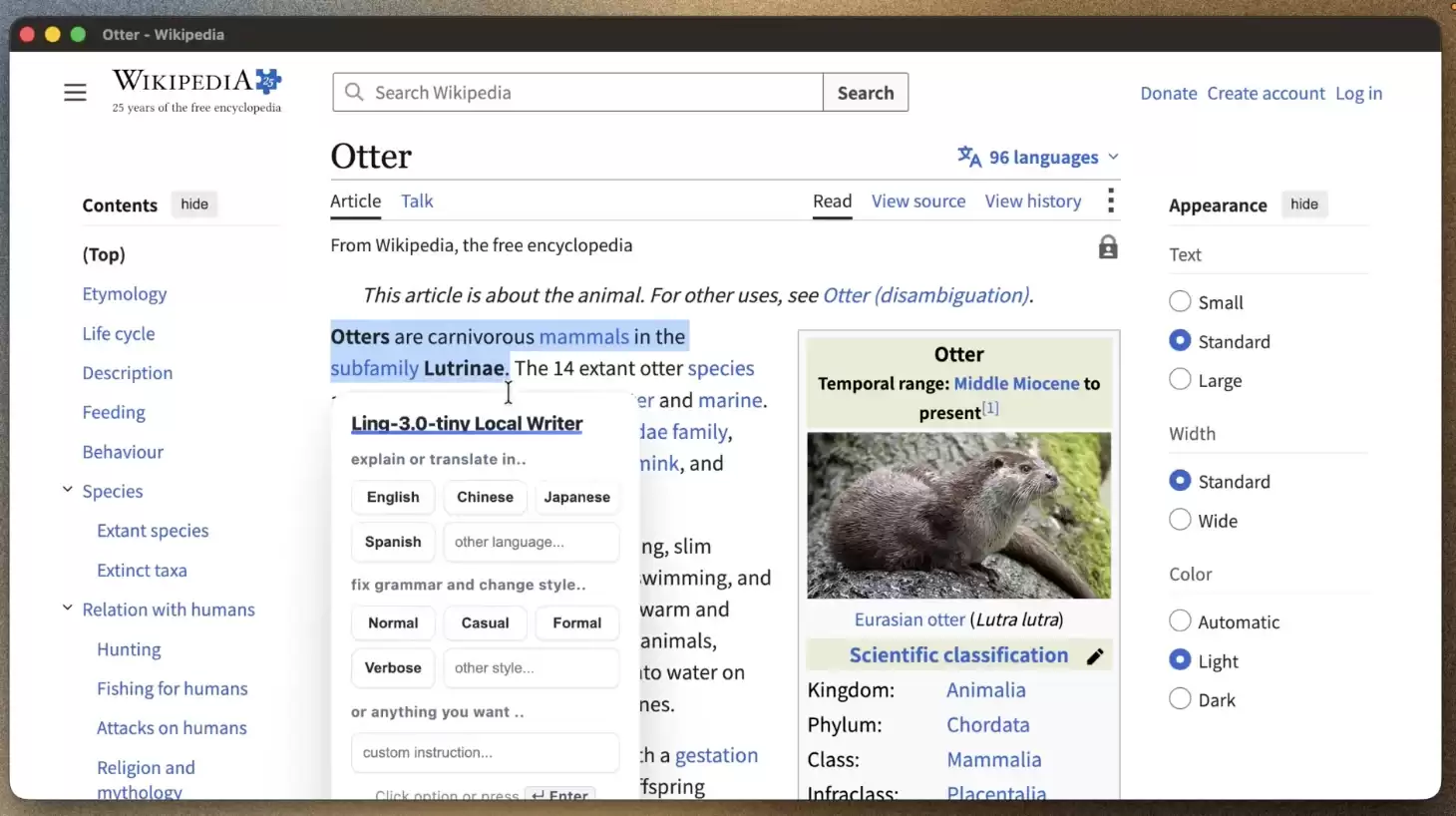Apply Verbose writing style
The height and width of the screenshot is (816, 1456).
pyautogui.click(x=393, y=667)
